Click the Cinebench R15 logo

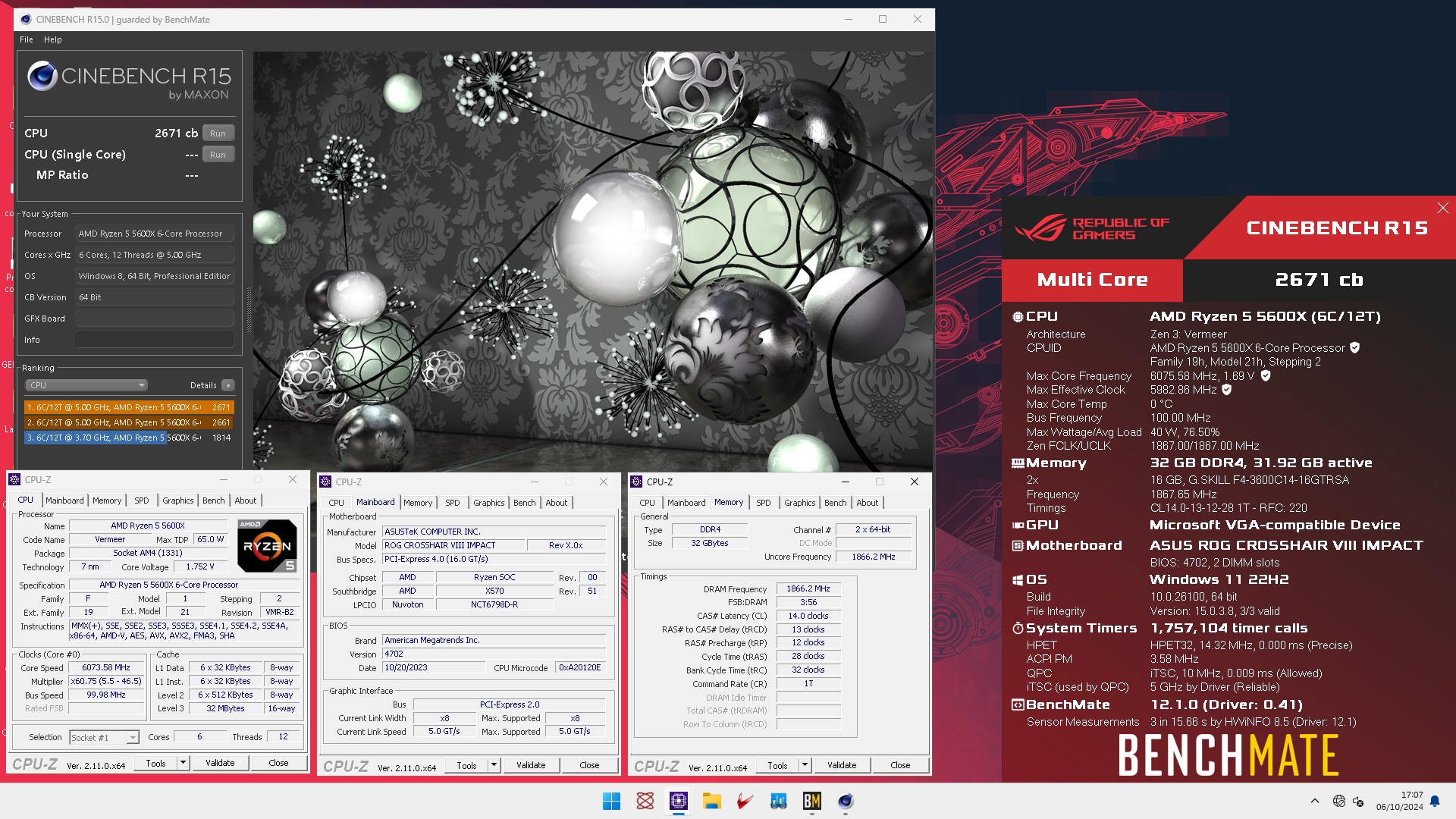129,78
